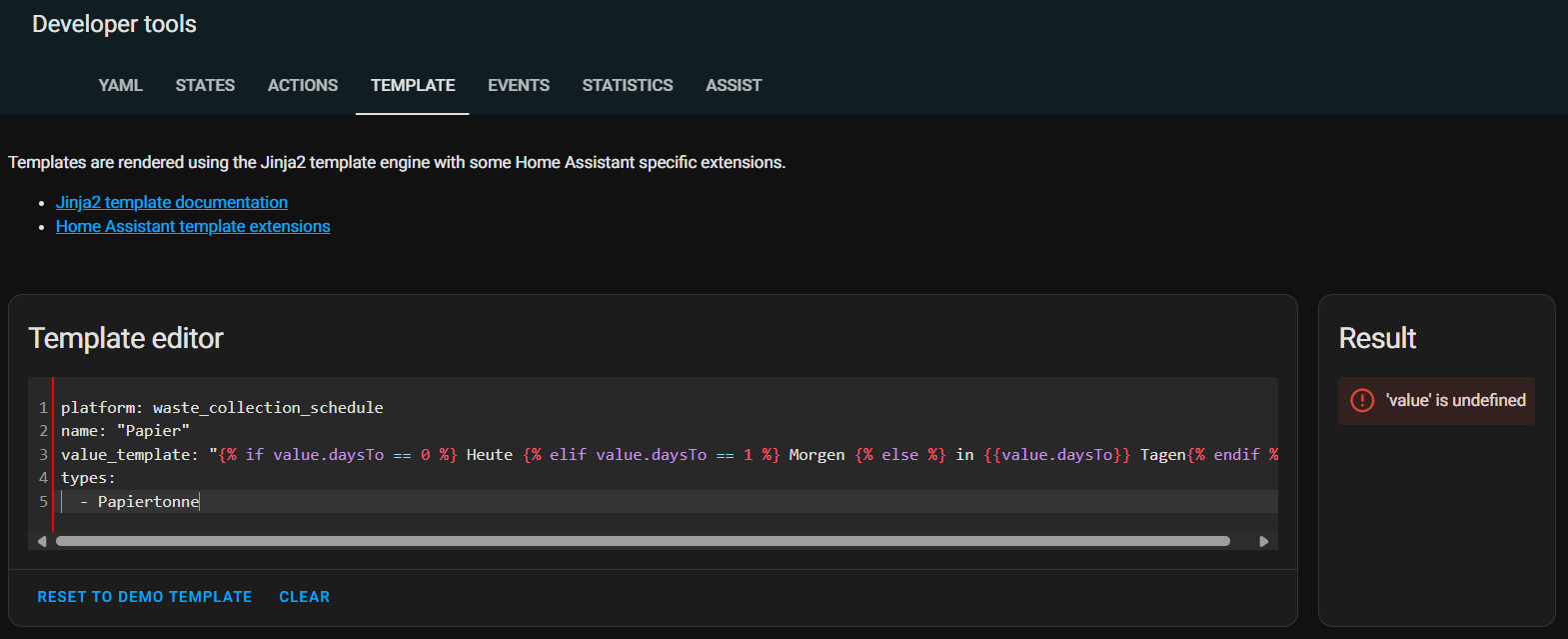Image resolution: width=1568 pixels, height=639 pixels.
Task: Click the editor's left scroll arrow
Action: 42,541
